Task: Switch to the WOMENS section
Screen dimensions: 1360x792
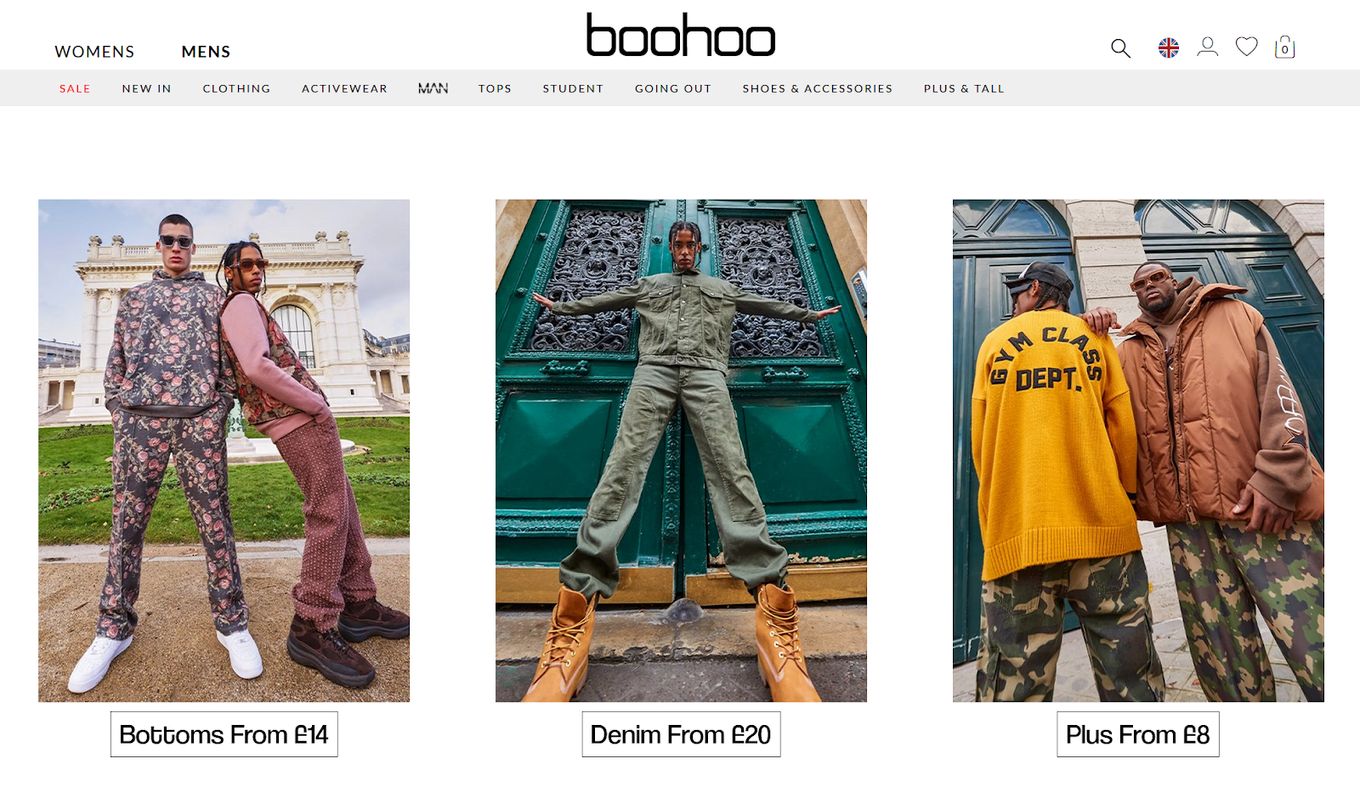Action: (94, 52)
